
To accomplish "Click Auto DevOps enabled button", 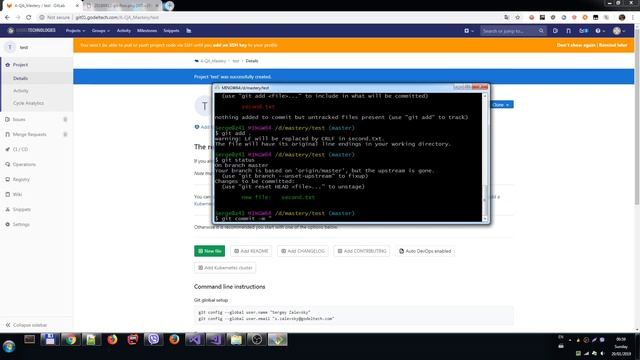I will (x=425, y=251).
